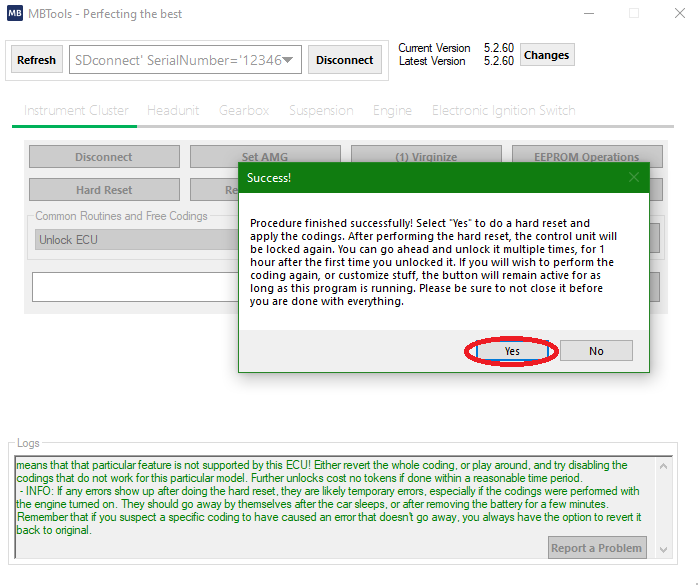Close the Success dialog with X
The height and width of the screenshot is (585, 699).
click(633, 177)
